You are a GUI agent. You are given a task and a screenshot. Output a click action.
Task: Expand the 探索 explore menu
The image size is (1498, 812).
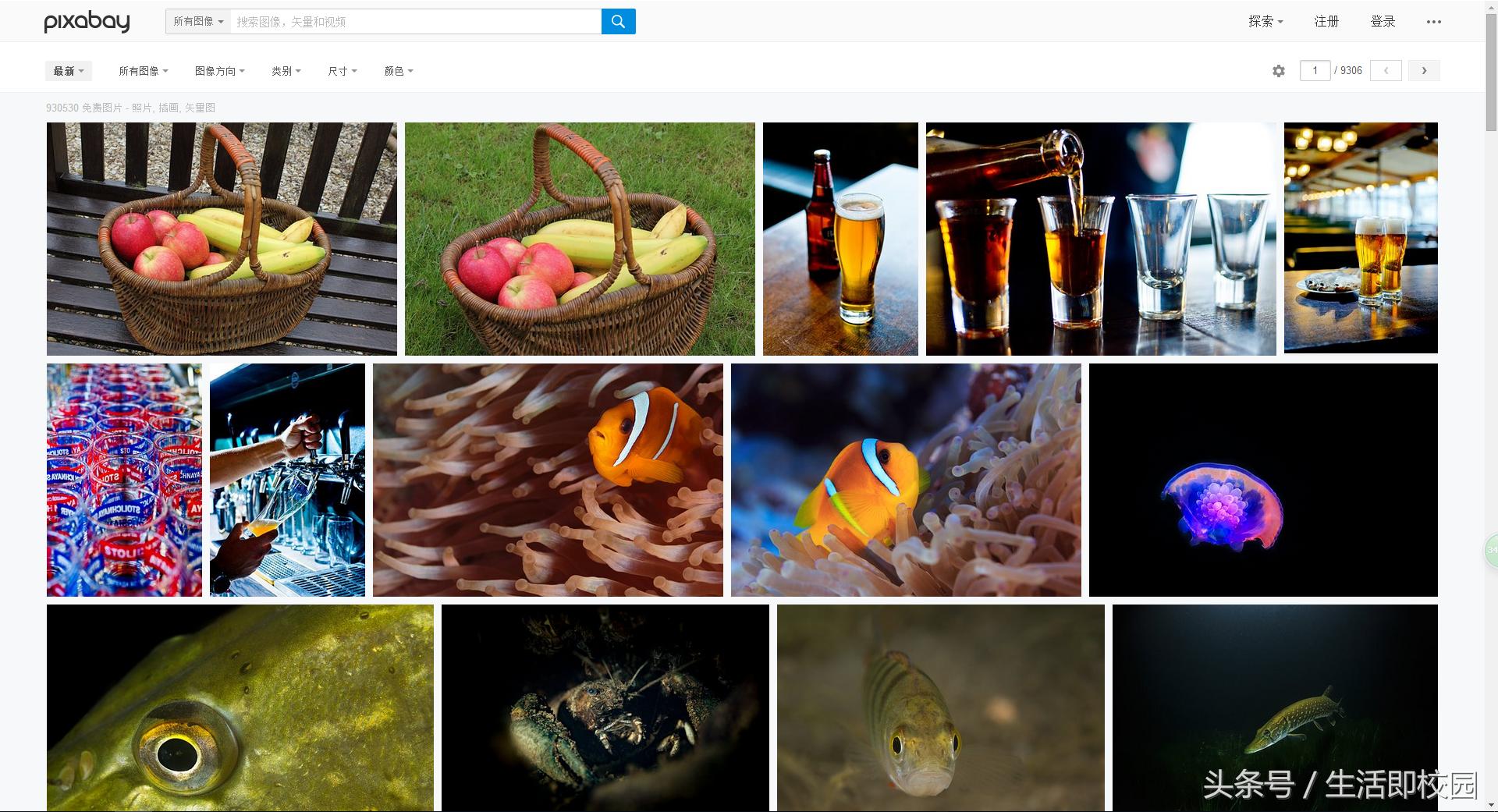coord(1265,22)
